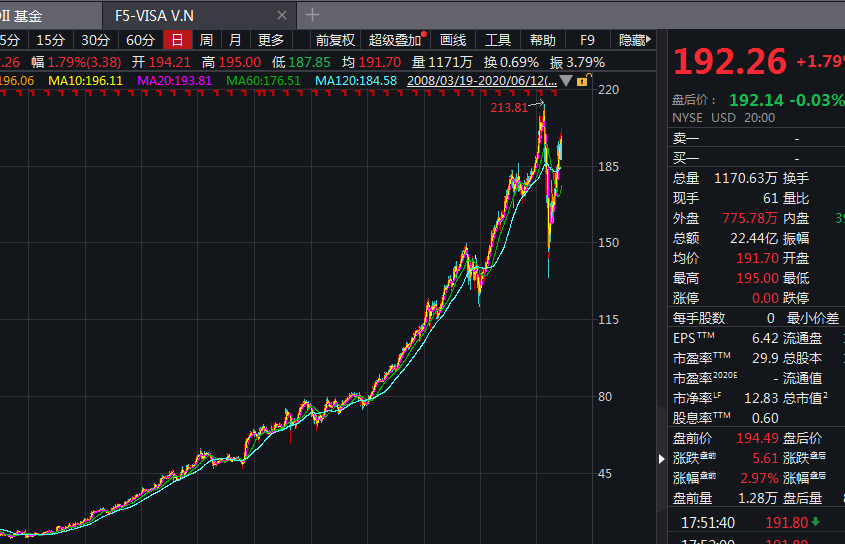This screenshot has width=845, height=544.
Task: Click the 17:51:40 trade tick row
Action: pyautogui.click(x=757, y=522)
